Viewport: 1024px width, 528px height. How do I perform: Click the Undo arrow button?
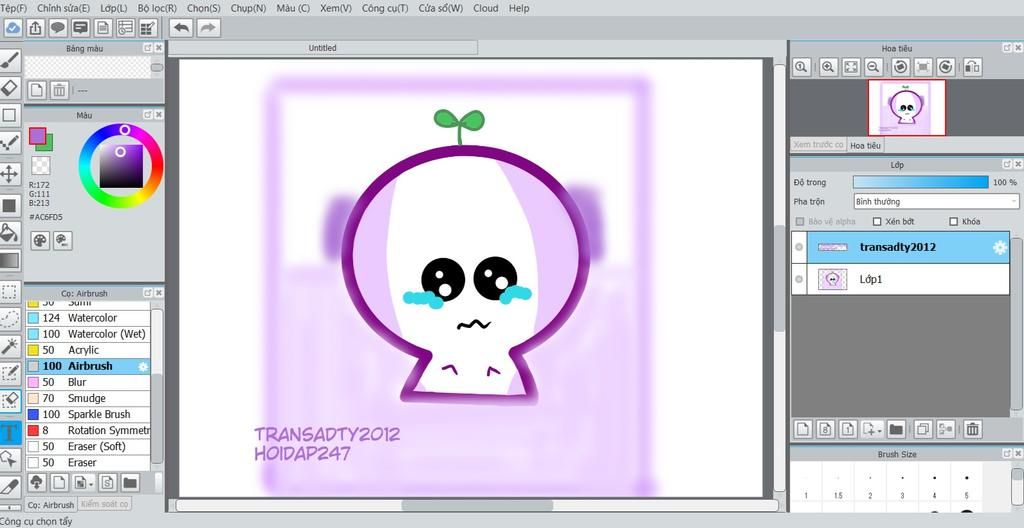coord(182,28)
